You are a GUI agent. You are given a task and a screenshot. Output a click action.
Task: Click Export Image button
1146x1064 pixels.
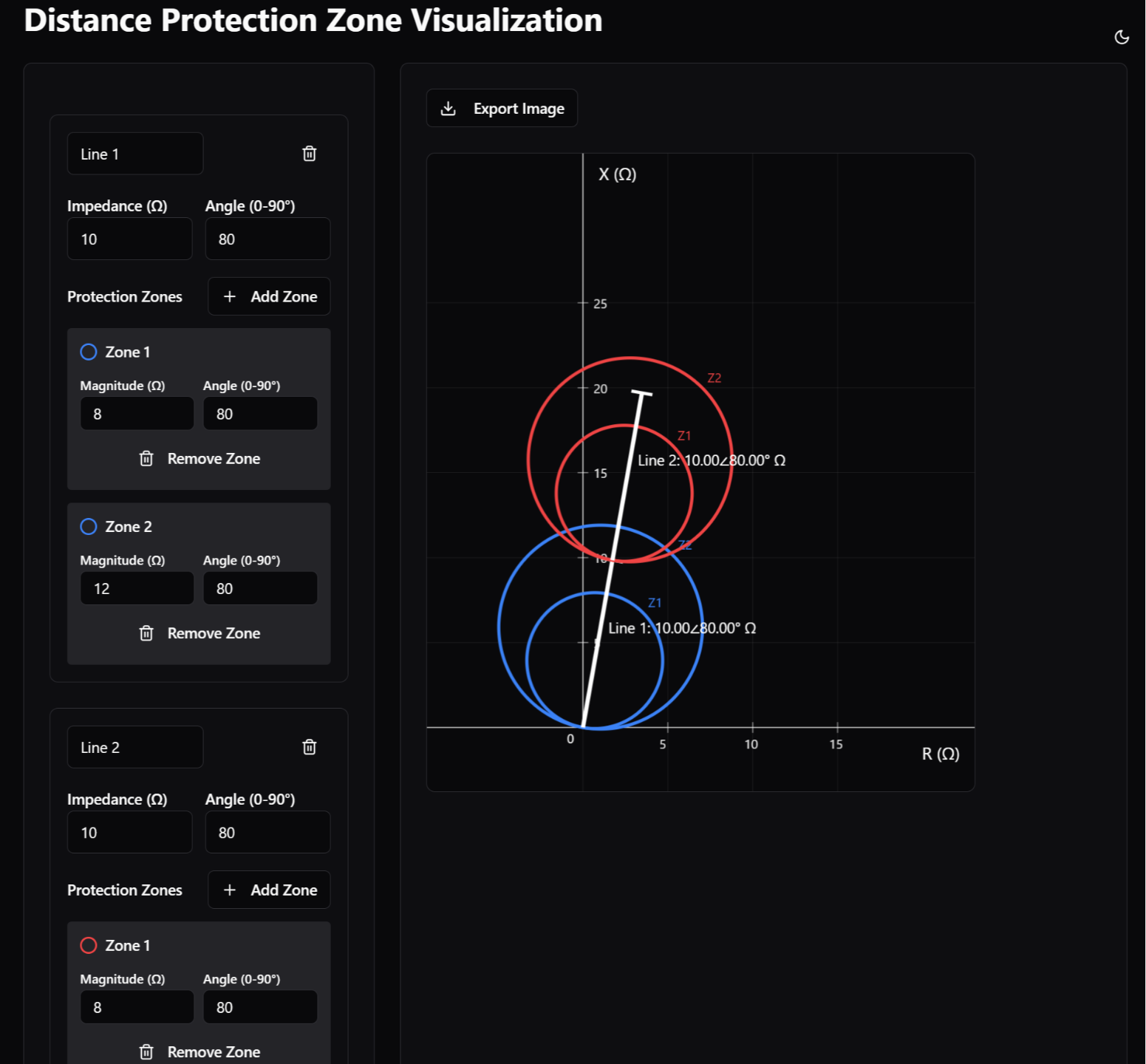click(x=502, y=109)
